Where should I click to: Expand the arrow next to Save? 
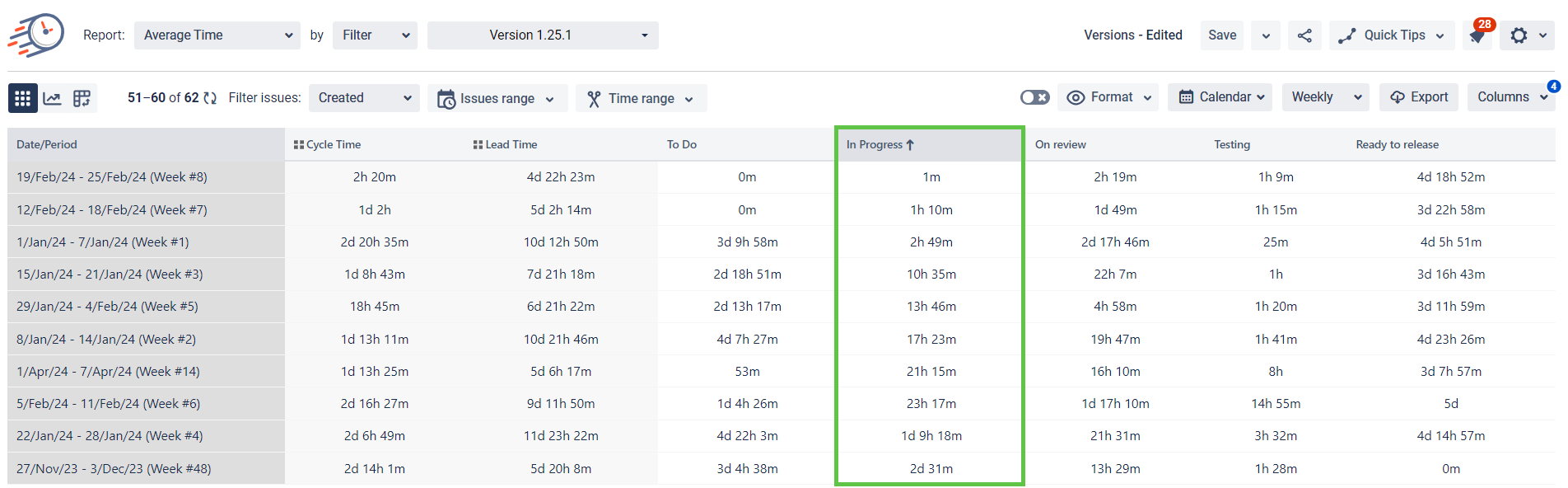1266,35
